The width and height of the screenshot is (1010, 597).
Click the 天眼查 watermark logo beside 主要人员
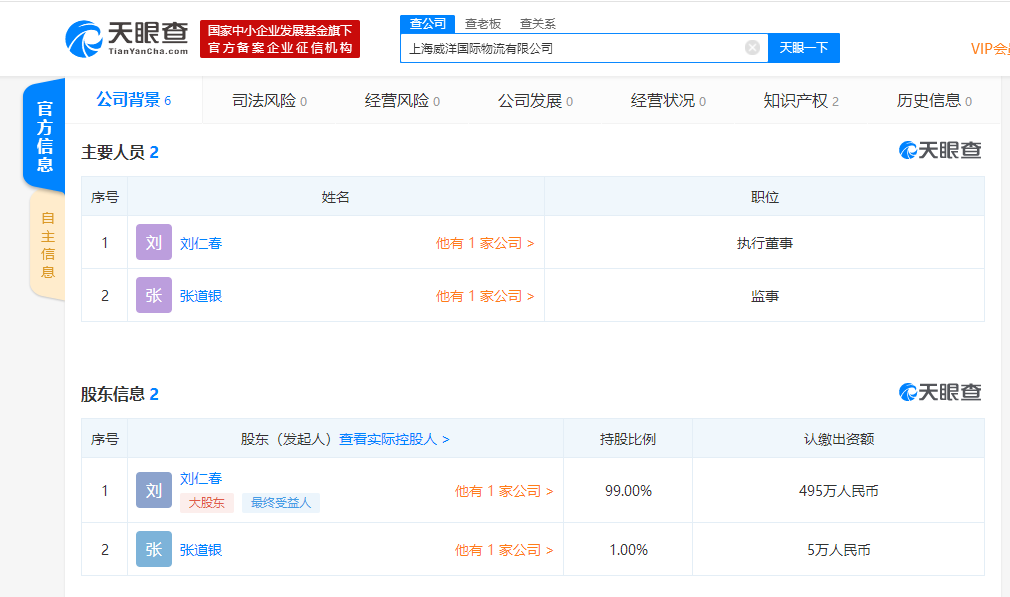939,151
